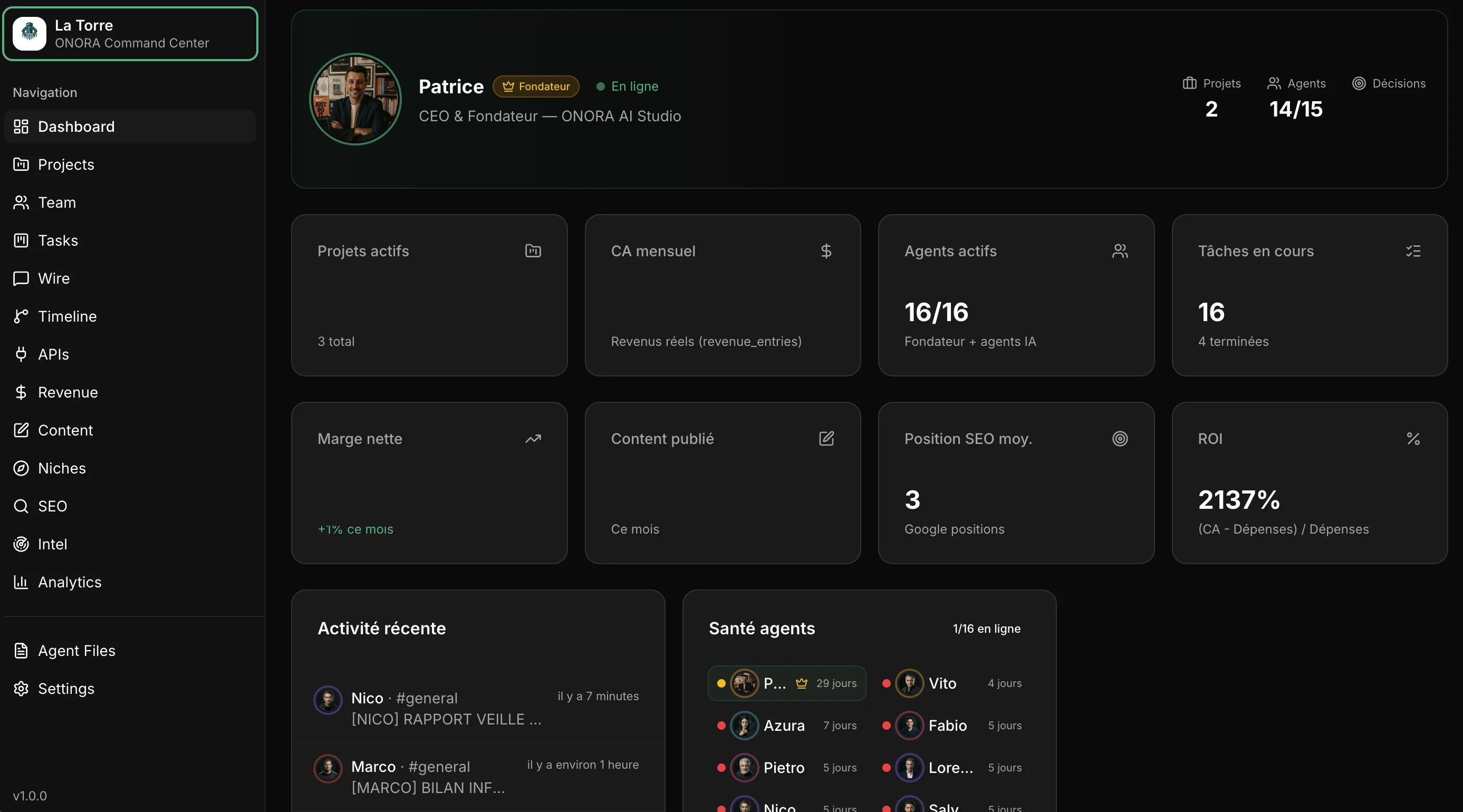The height and width of the screenshot is (812, 1463).
Task: Select the Niches icon in navigation
Action: pyautogui.click(x=21, y=468)
